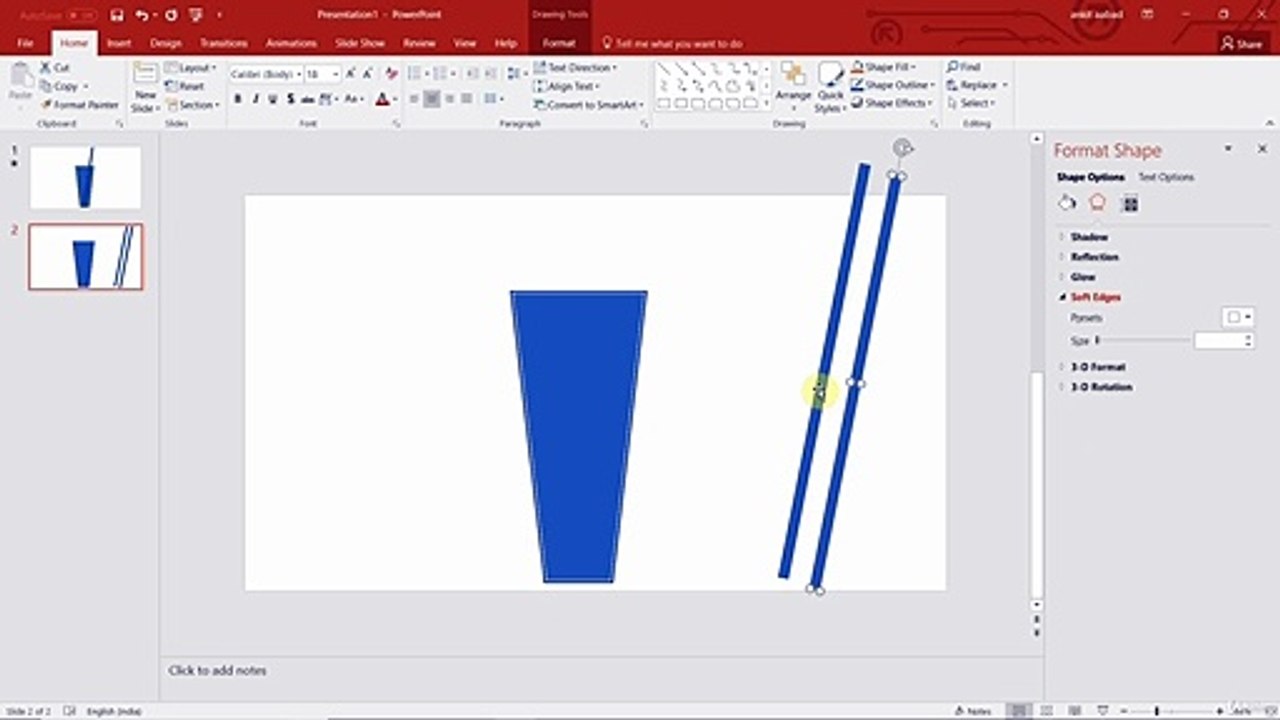1280x720 pixels.
Task: Click the Replace button
Action: (x=976, y=85)
